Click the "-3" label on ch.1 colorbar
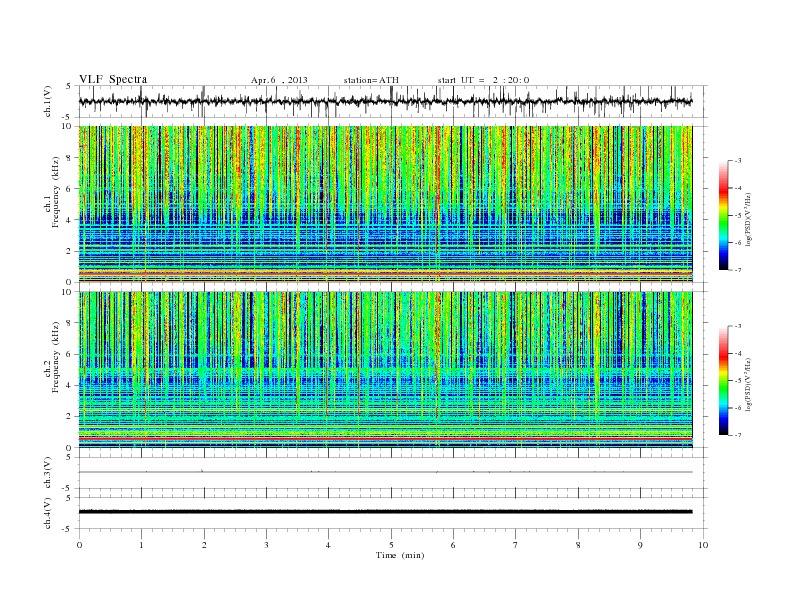The height and width of the screenshot is (612, 792). point(738,161)
